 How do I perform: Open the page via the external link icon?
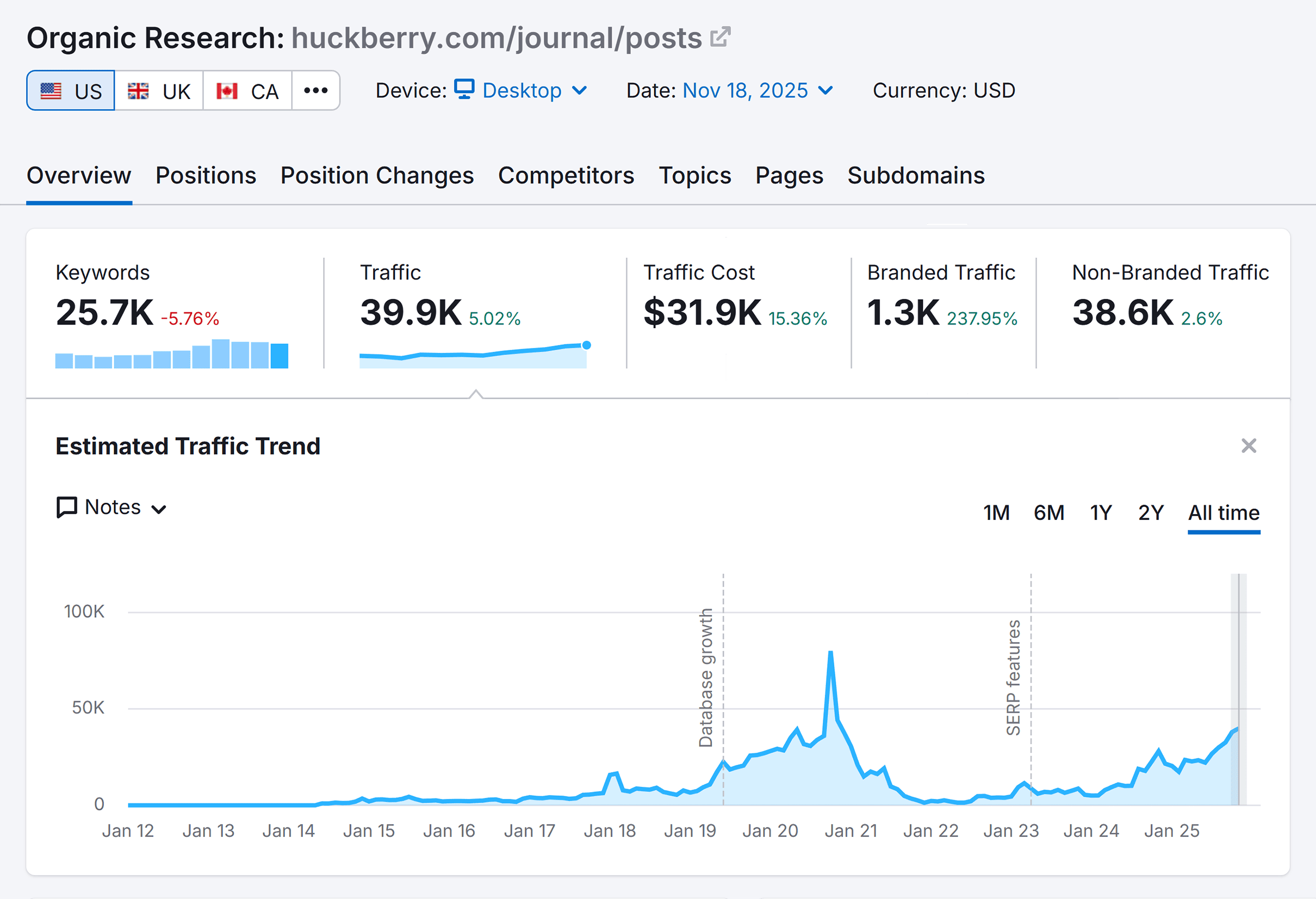click(x=720, y=37)
